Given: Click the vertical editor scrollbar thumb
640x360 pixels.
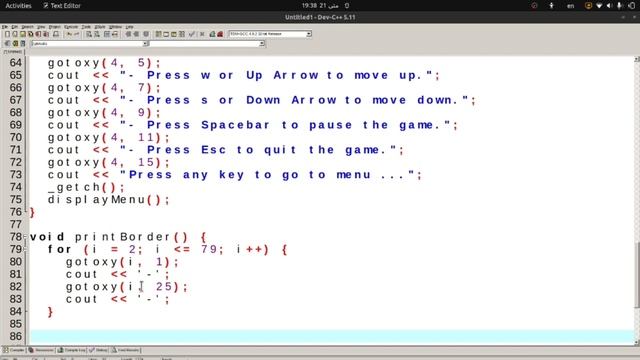Looking at the screenshot, I should click(636, 276).
